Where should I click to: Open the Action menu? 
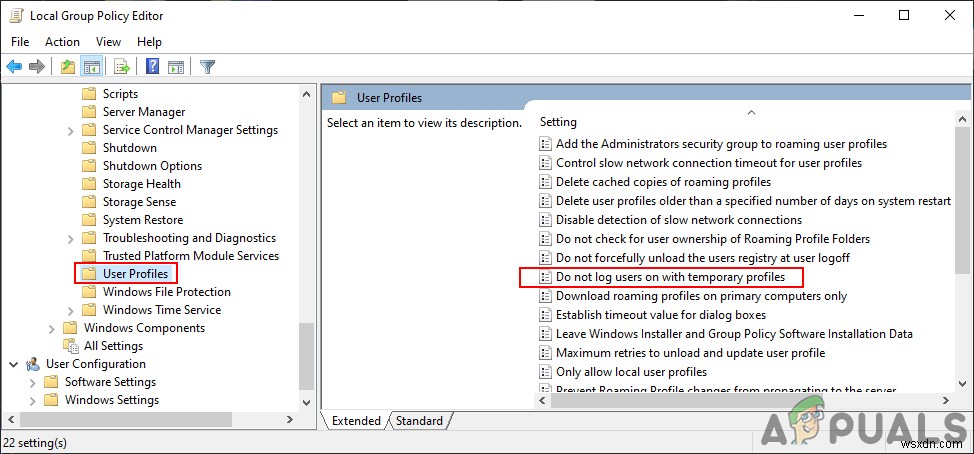(62, 42)
